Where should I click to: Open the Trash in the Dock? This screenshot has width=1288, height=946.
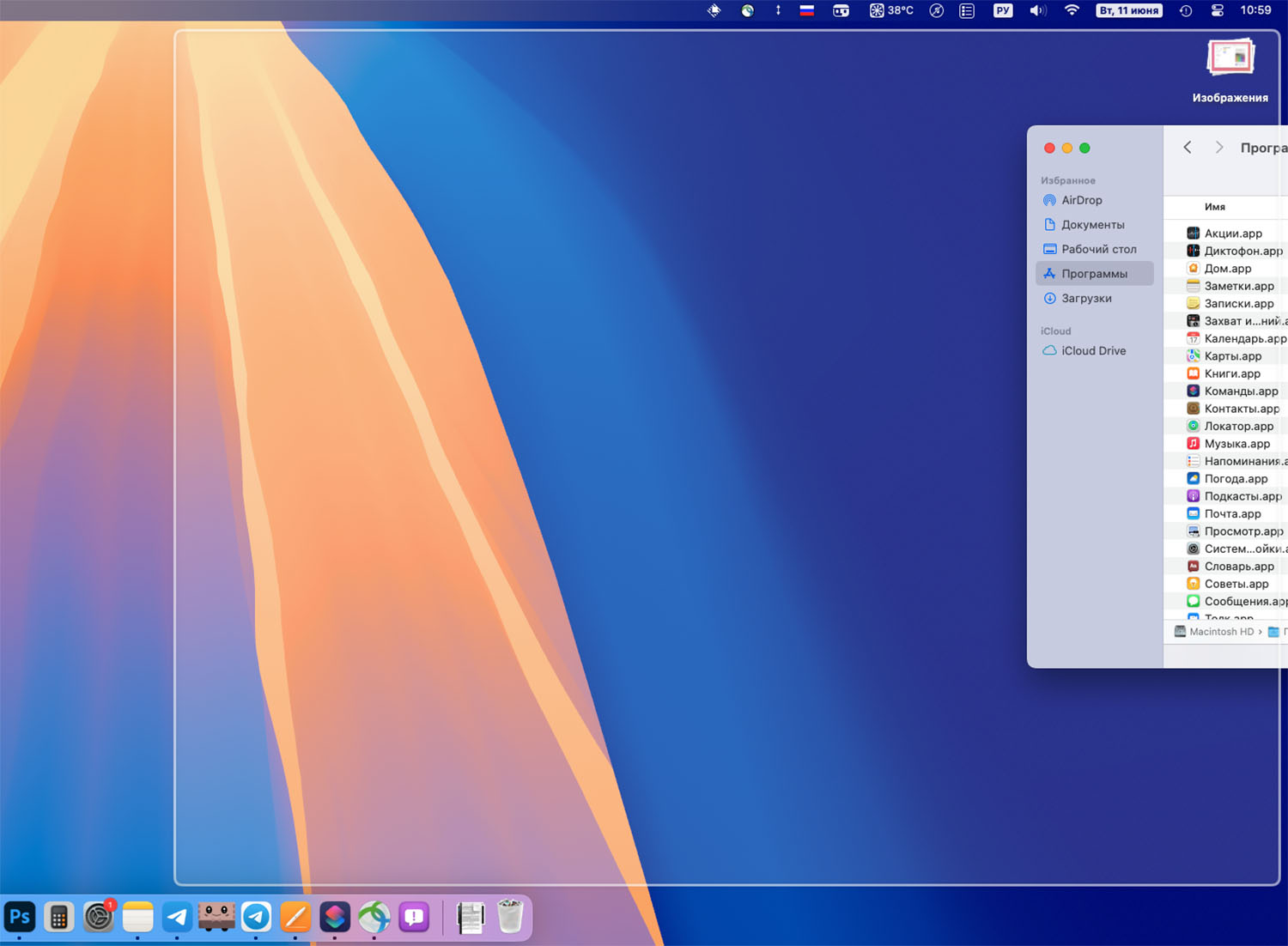pos(510,917)
